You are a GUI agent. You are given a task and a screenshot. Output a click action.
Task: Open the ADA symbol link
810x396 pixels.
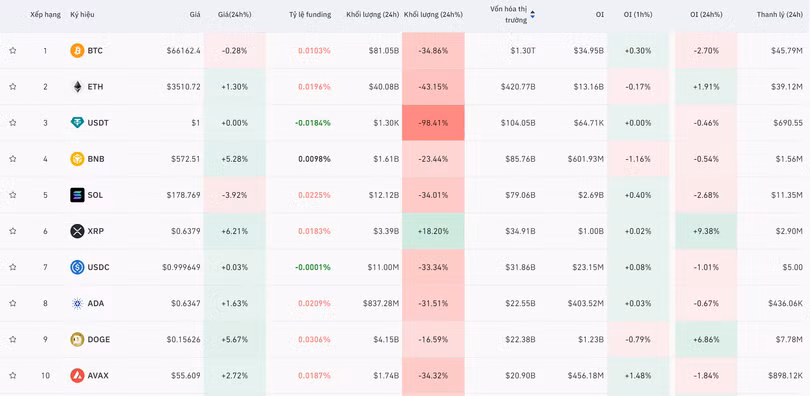pyautogui.click(x=96, y=304)
